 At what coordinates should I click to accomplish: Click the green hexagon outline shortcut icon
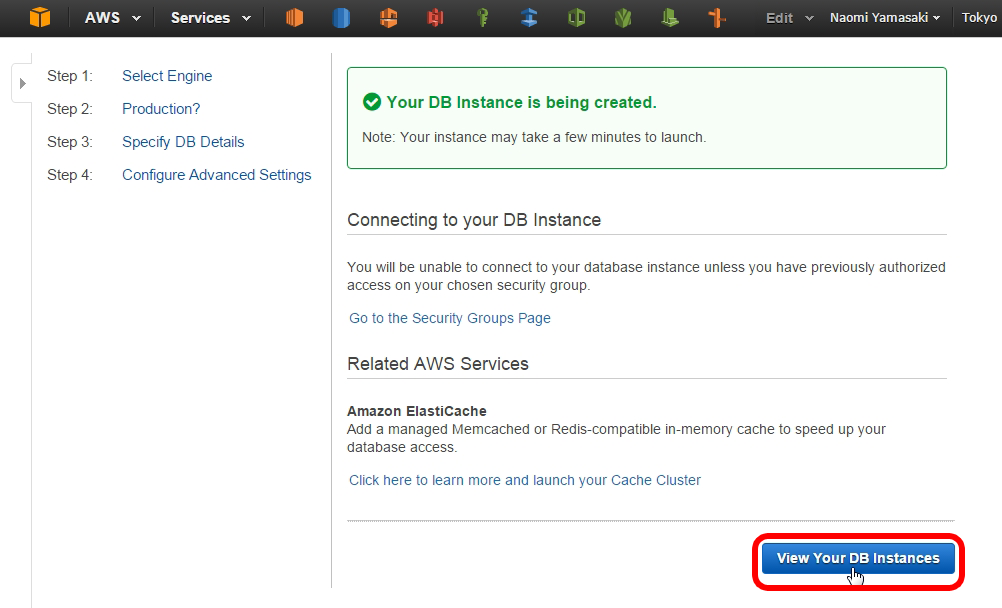[576, 17]
